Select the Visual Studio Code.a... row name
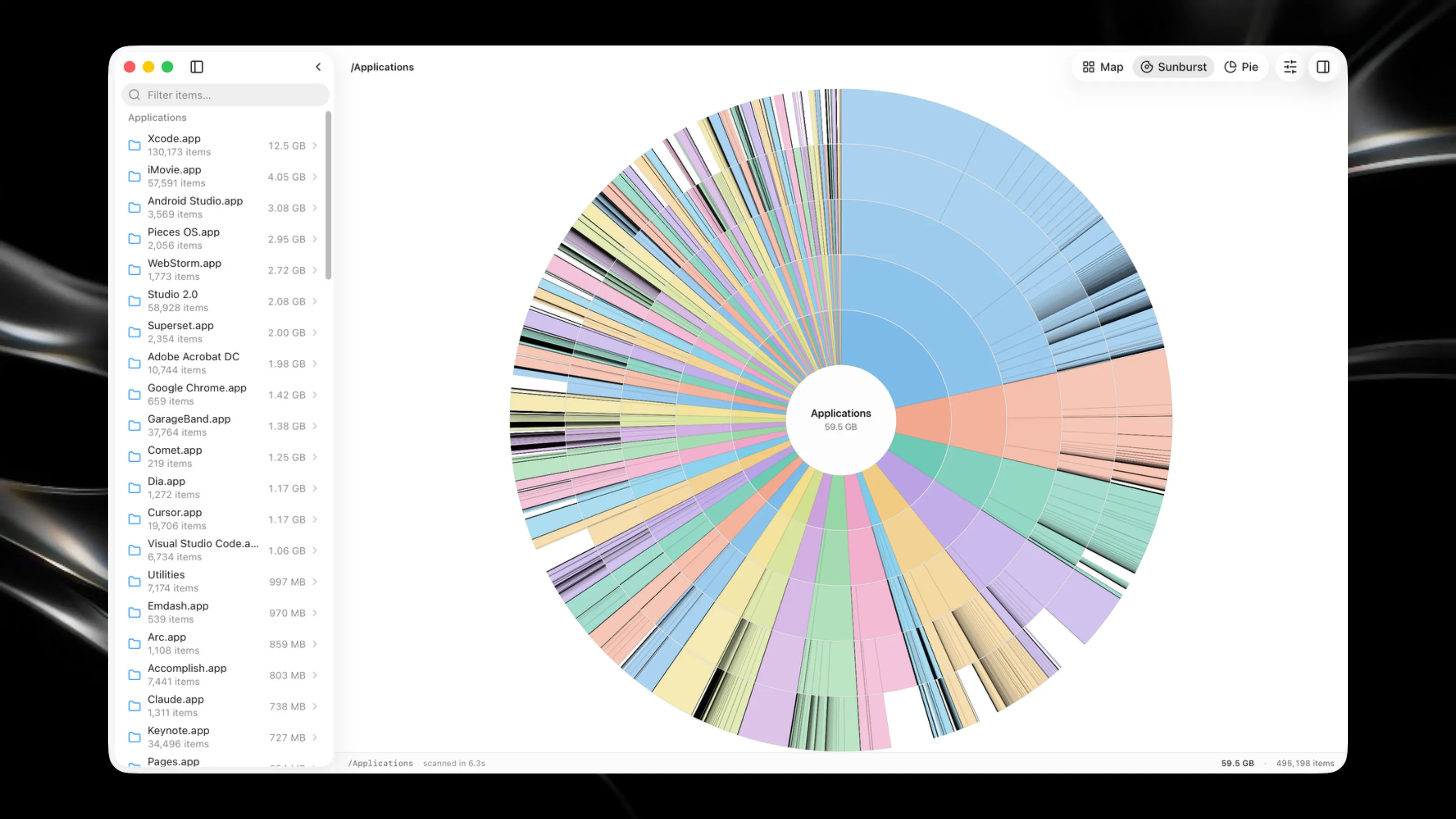1456x819 pixels. (x=203, y=543)
